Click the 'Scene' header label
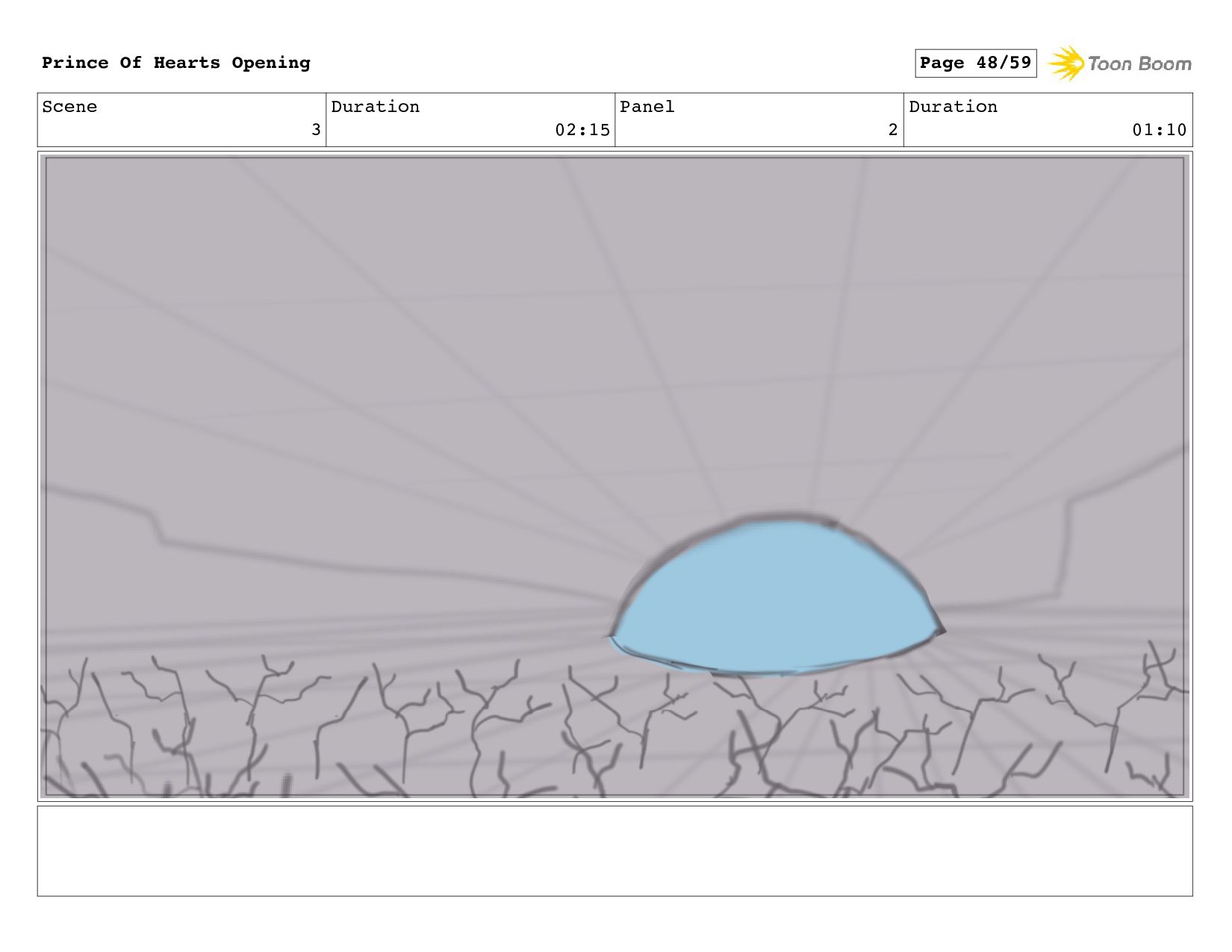Screen dimensions: 1232x952 (x=69, y=107)
